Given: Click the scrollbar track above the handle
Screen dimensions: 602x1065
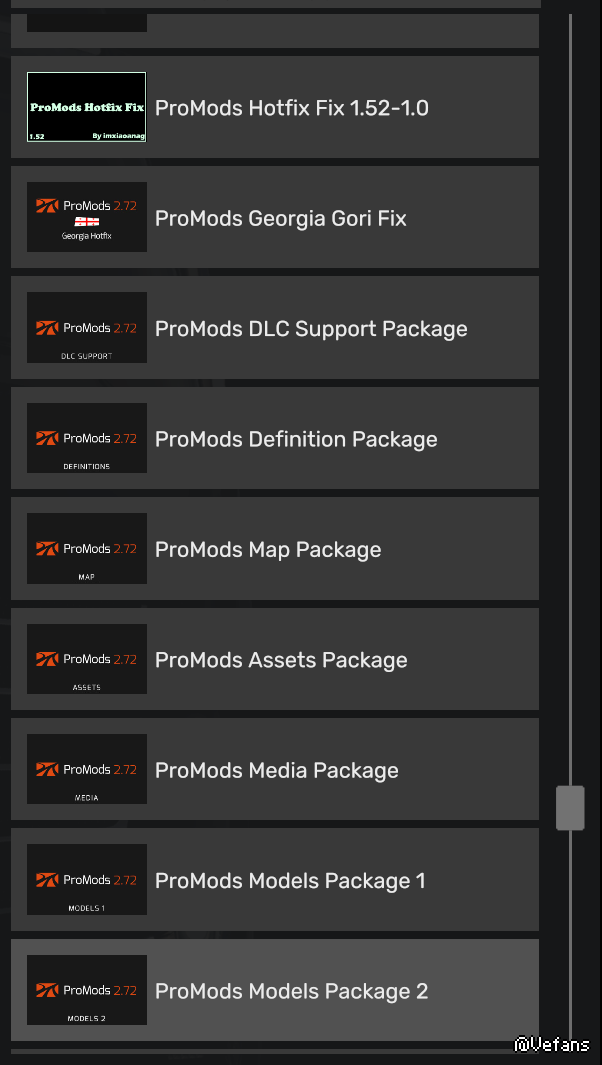Looking at the screenshot, I should [570, 400].
